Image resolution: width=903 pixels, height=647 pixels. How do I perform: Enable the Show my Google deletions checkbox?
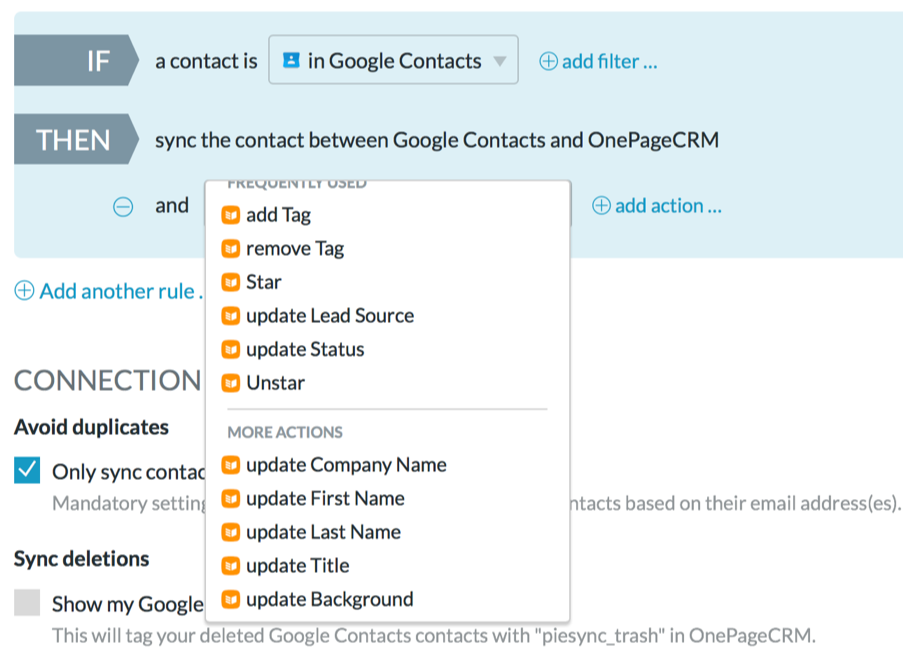point(27,603)
